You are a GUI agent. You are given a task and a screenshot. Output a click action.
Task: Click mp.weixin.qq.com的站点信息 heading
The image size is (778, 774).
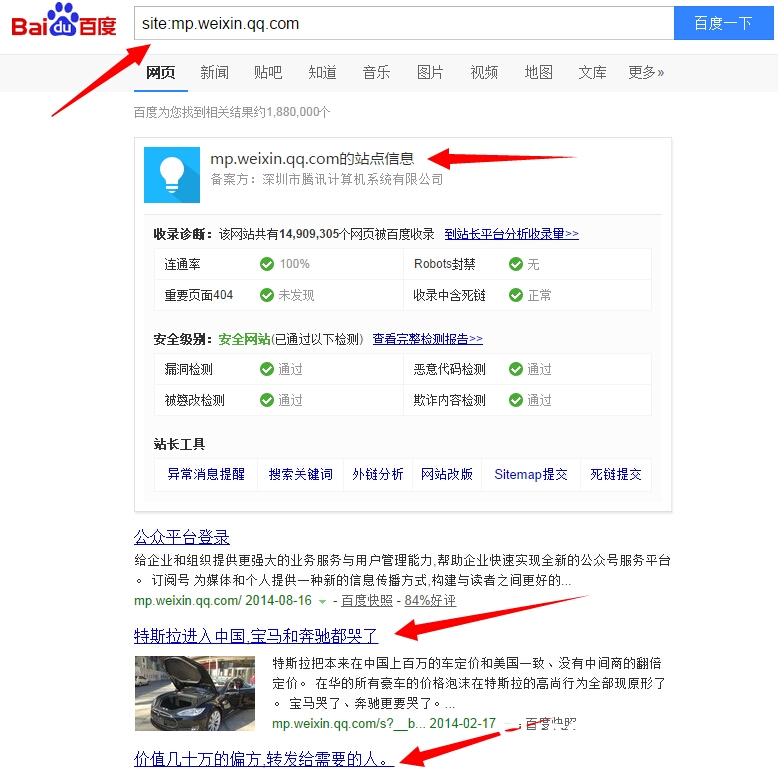(x=312, y=159)
